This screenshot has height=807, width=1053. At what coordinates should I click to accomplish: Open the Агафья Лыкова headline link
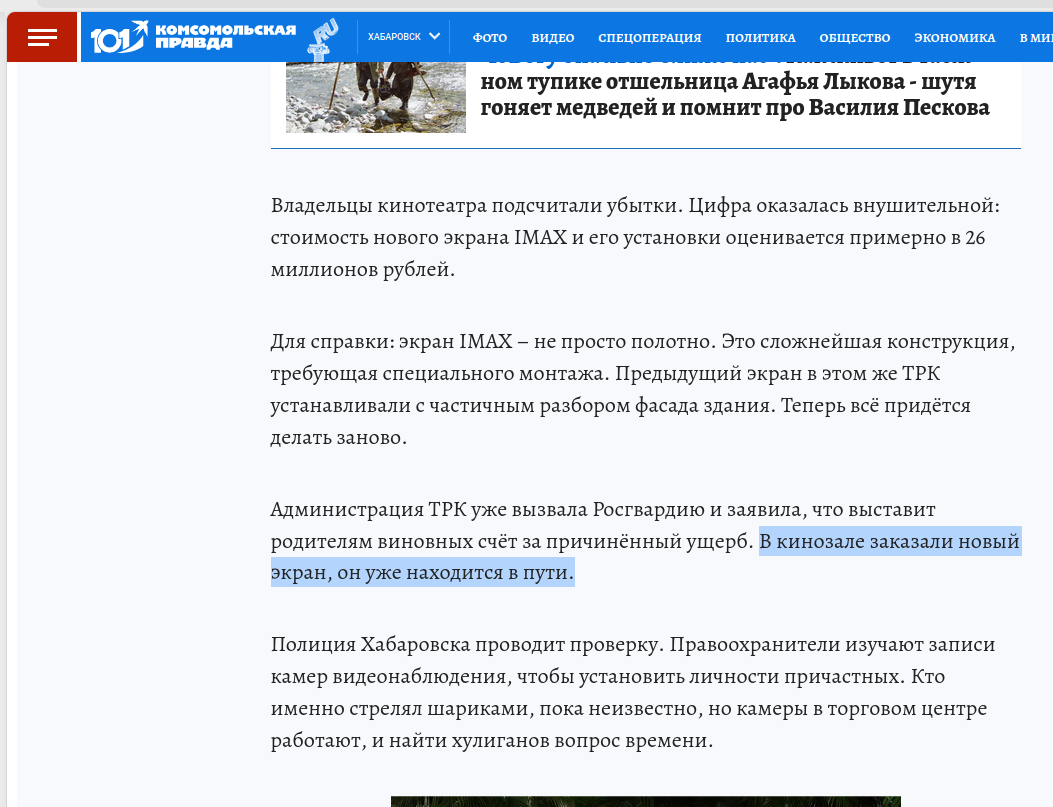735,94
